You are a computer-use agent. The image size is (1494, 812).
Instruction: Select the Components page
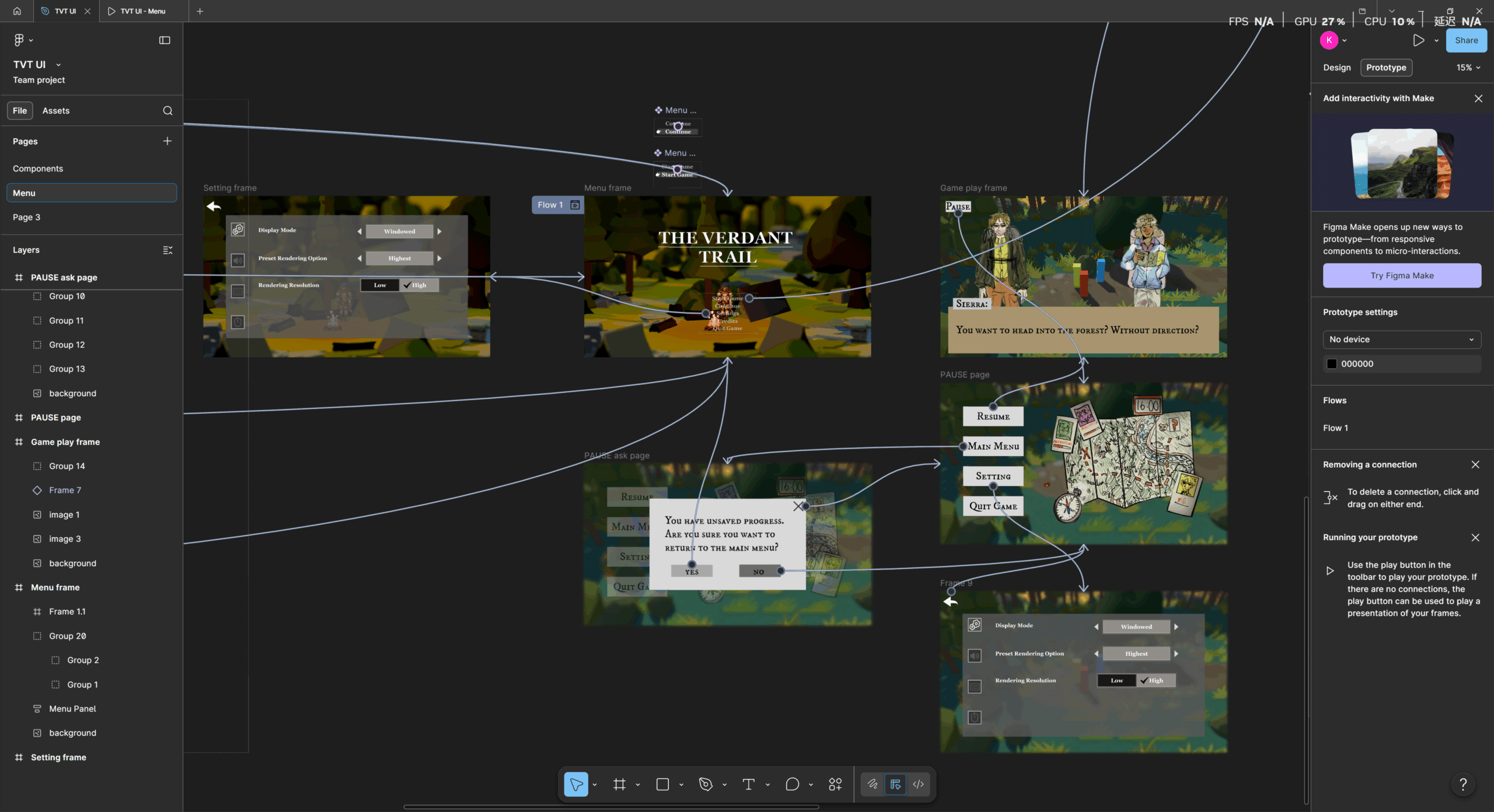[92, 169]
